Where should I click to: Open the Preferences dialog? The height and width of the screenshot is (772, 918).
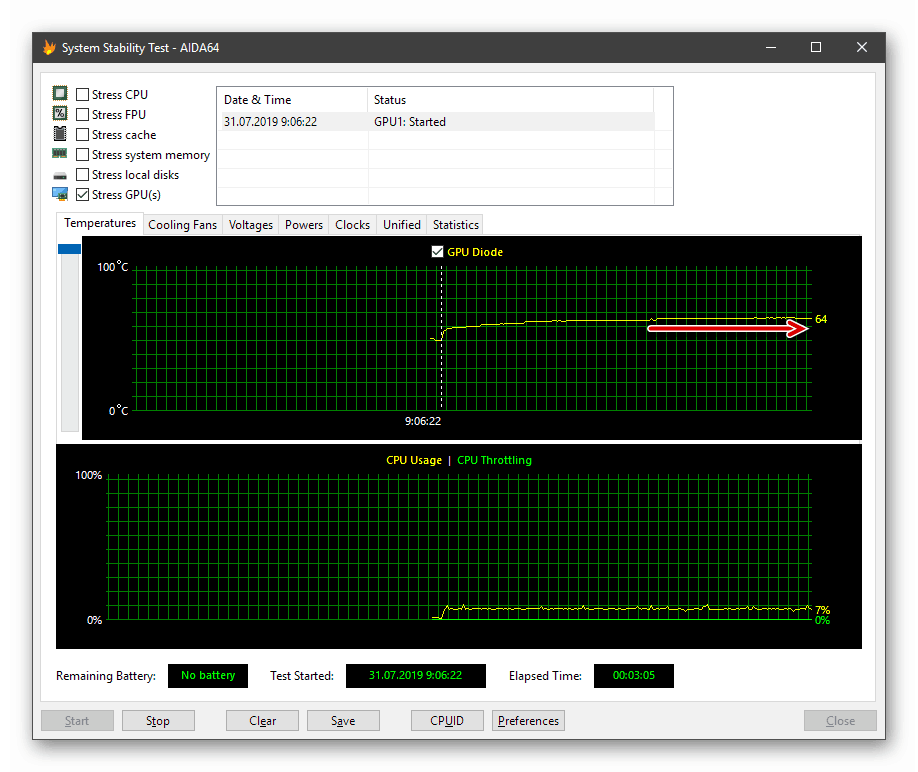tap(528, 720)
